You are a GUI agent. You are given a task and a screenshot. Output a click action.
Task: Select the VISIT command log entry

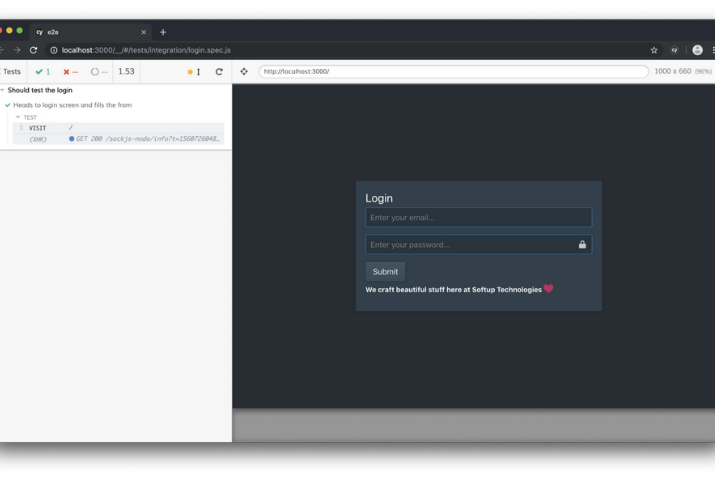[x=38, y=128]
